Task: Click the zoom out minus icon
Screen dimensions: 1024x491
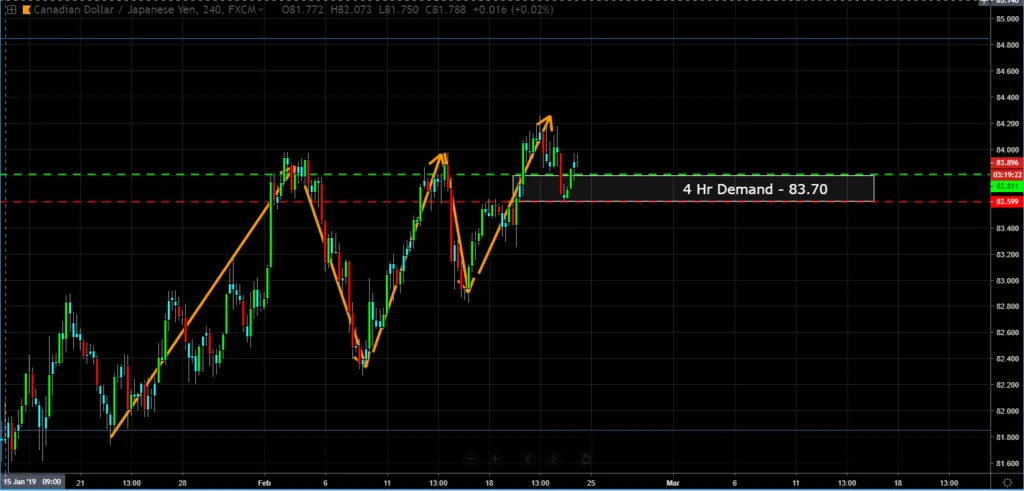Action: coord(471,458)
